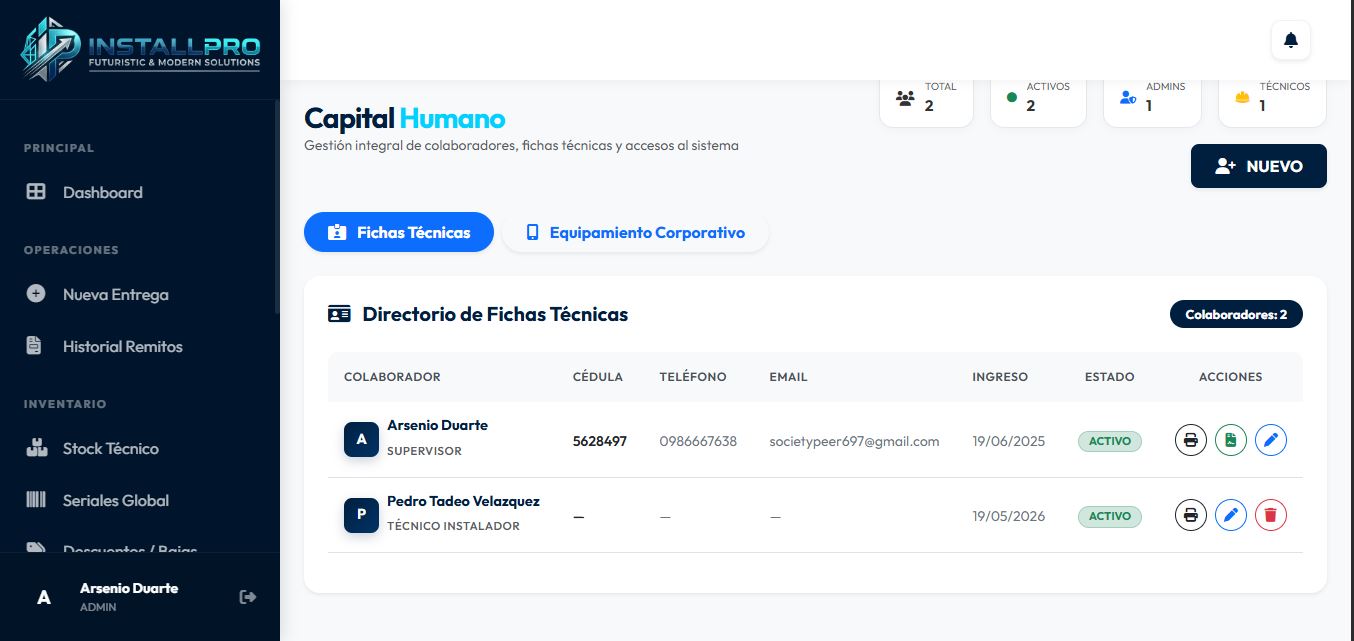Image resolution: width=1354 pixels, height=641 pixels.
Task: Click the Dashboard grid icon in sidebar
Action: (36, 192)
